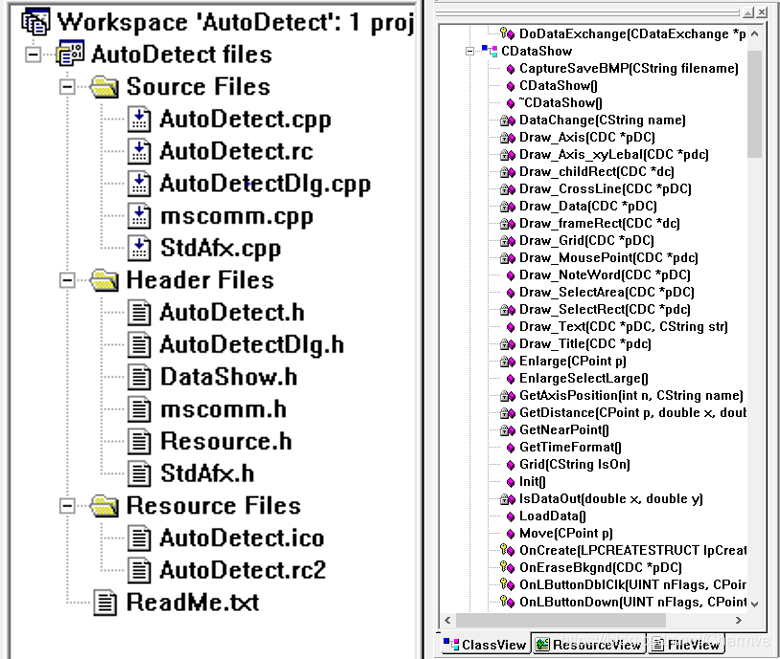Click the CaptureSaveBMP method icon
This screenshot has width=780, height=659.
click(x=510, y=69)
